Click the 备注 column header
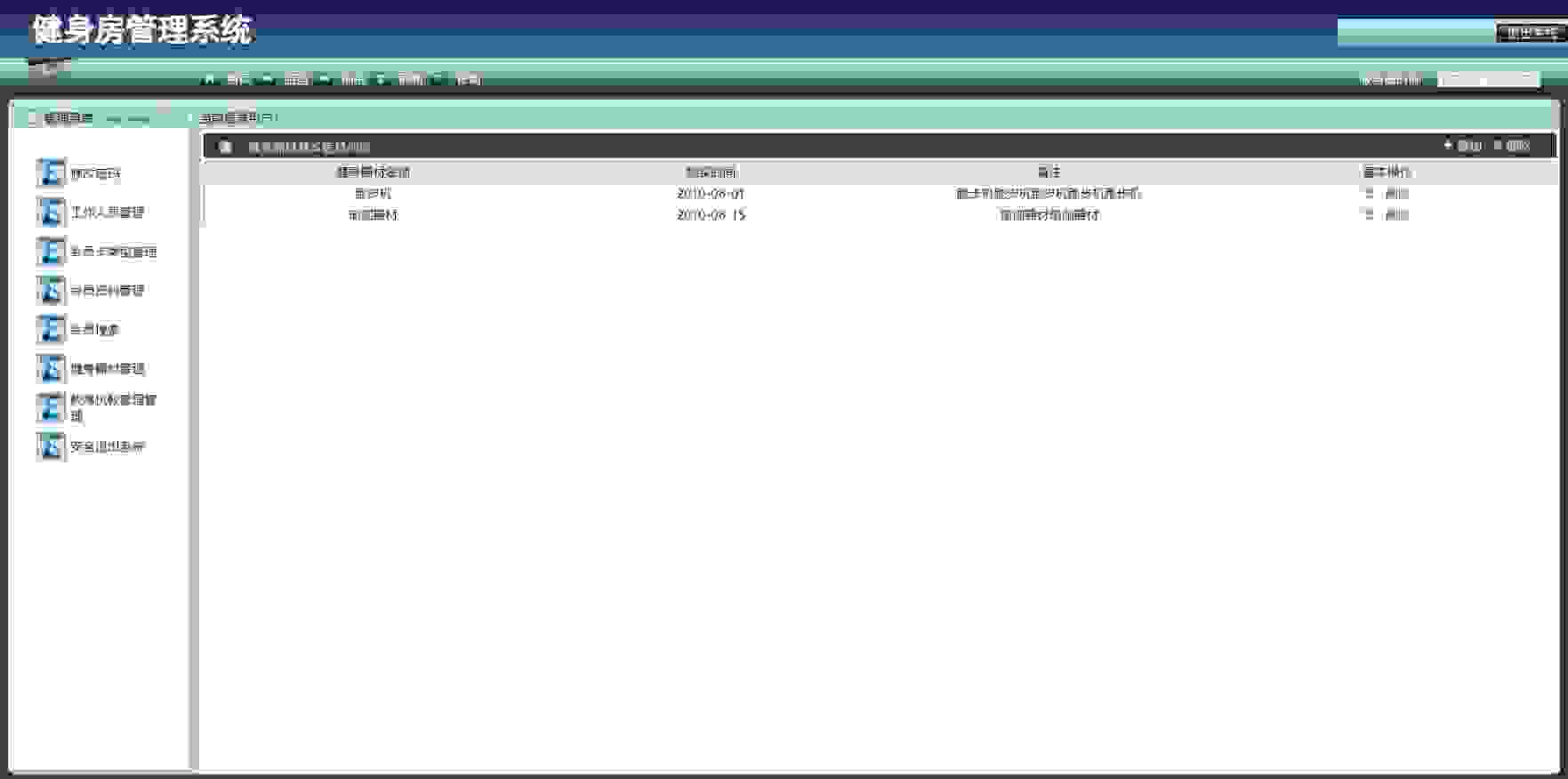 [x=1049, y=172]
